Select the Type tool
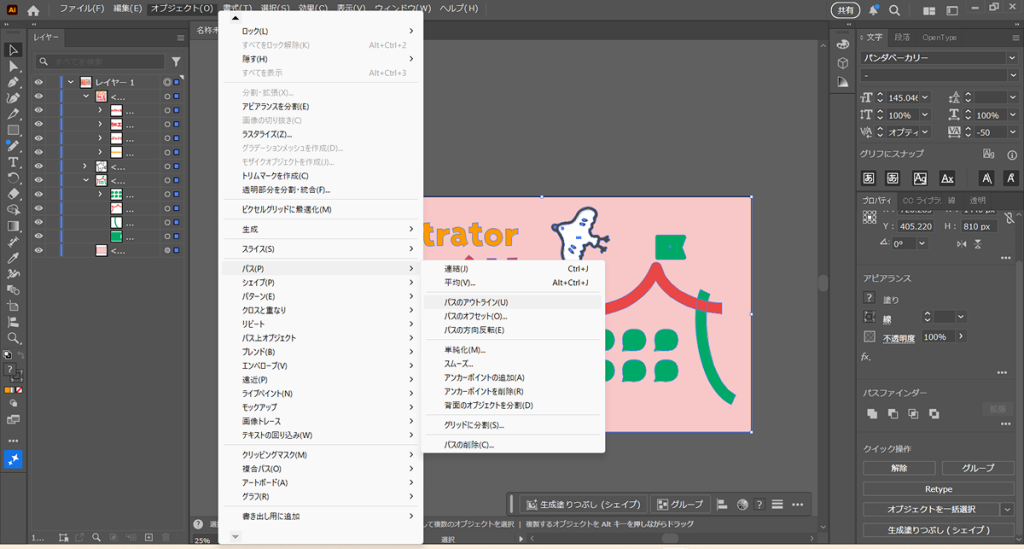Image resolution: width=1024 pixels, height=549 pixels. pyautogui.click(x=14, y=162)
